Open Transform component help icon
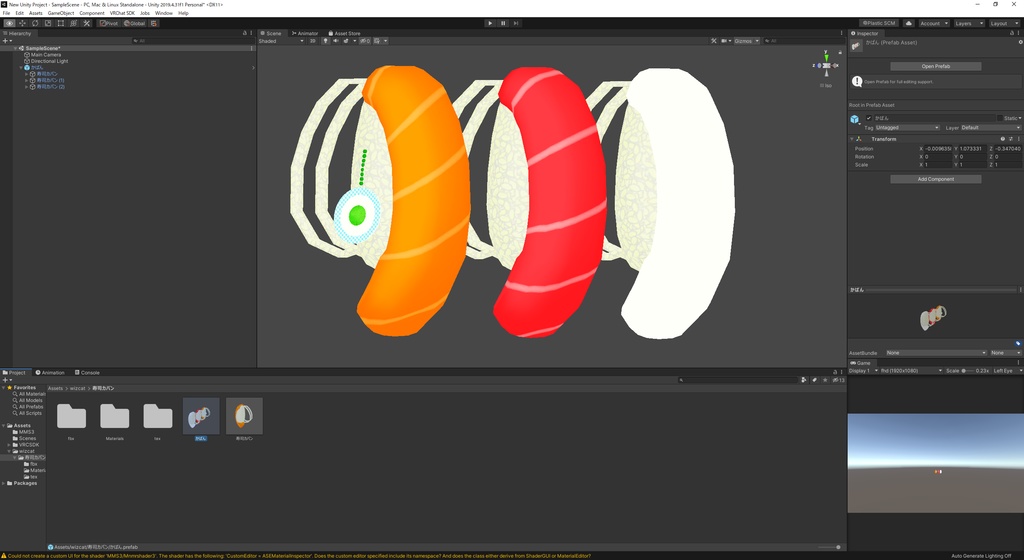1024x560 pixels. point(1002,139)
